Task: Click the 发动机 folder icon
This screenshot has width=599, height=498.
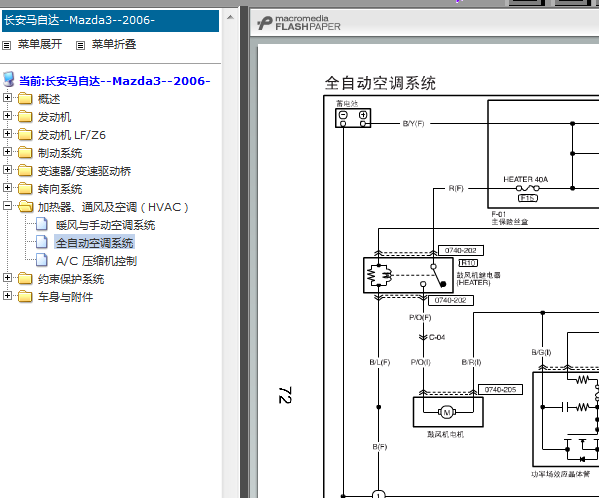Action: click(x=25, y=116)
